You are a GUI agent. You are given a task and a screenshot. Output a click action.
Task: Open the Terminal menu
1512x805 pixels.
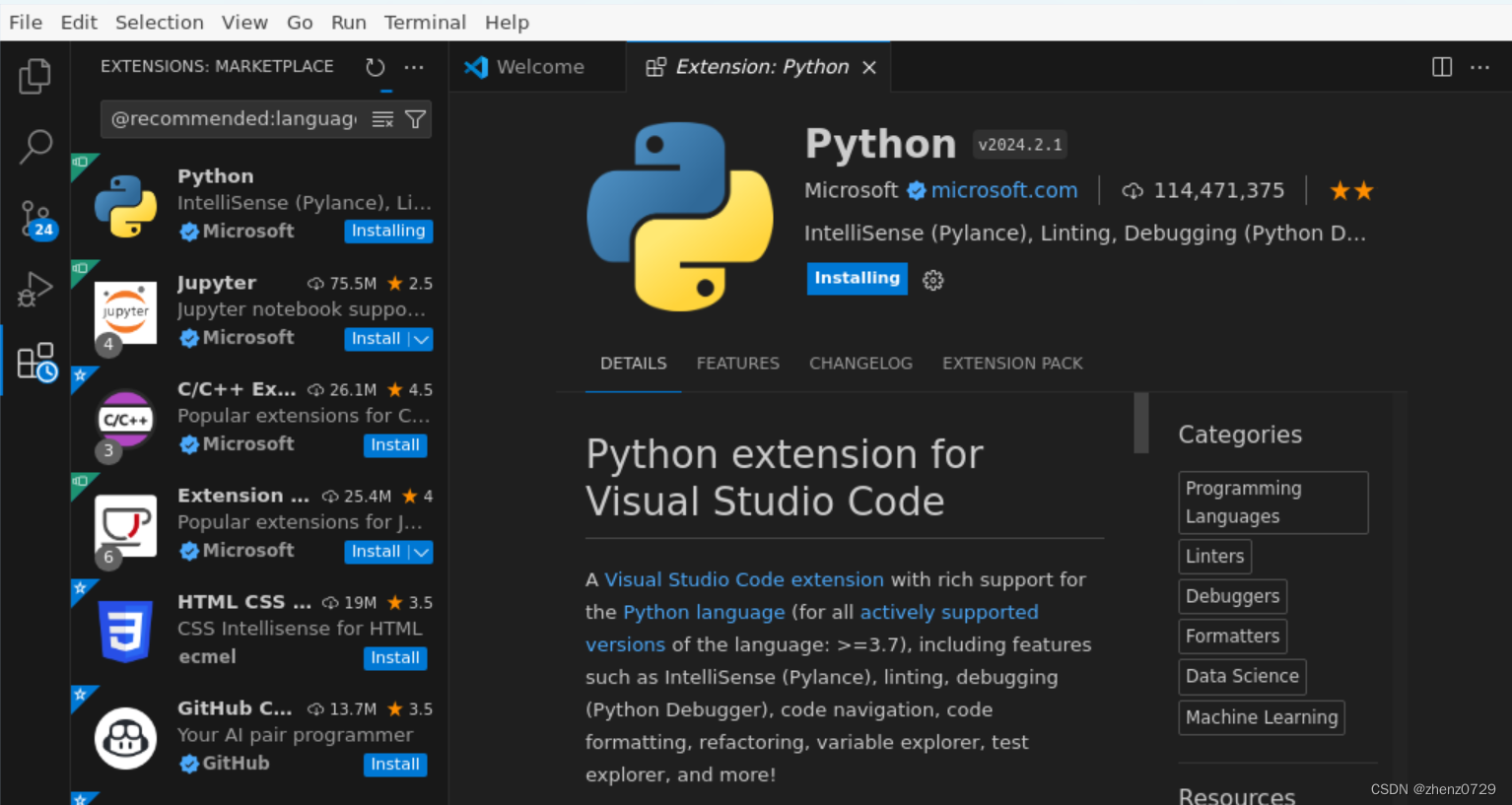tap(425, 22)
